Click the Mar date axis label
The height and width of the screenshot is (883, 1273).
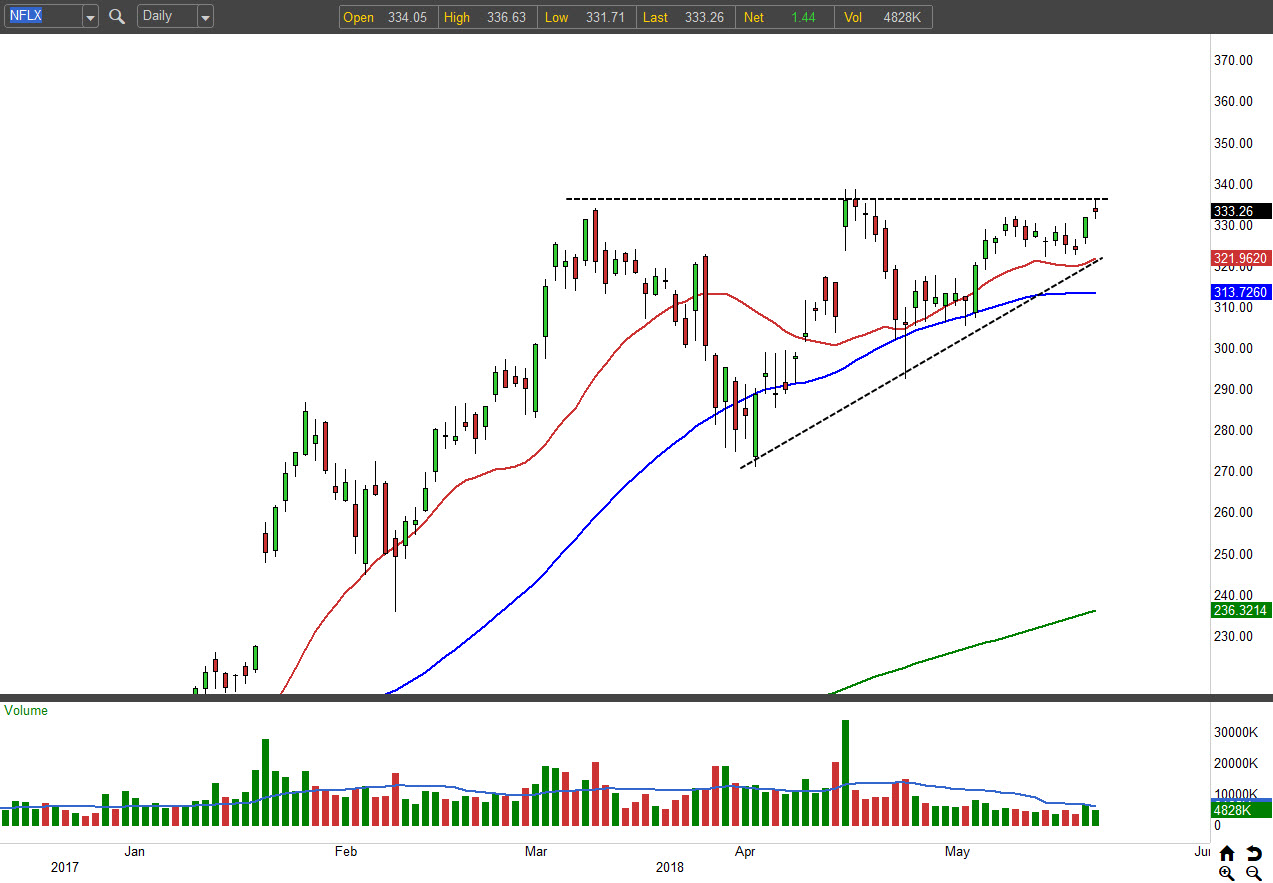(535, 852)
